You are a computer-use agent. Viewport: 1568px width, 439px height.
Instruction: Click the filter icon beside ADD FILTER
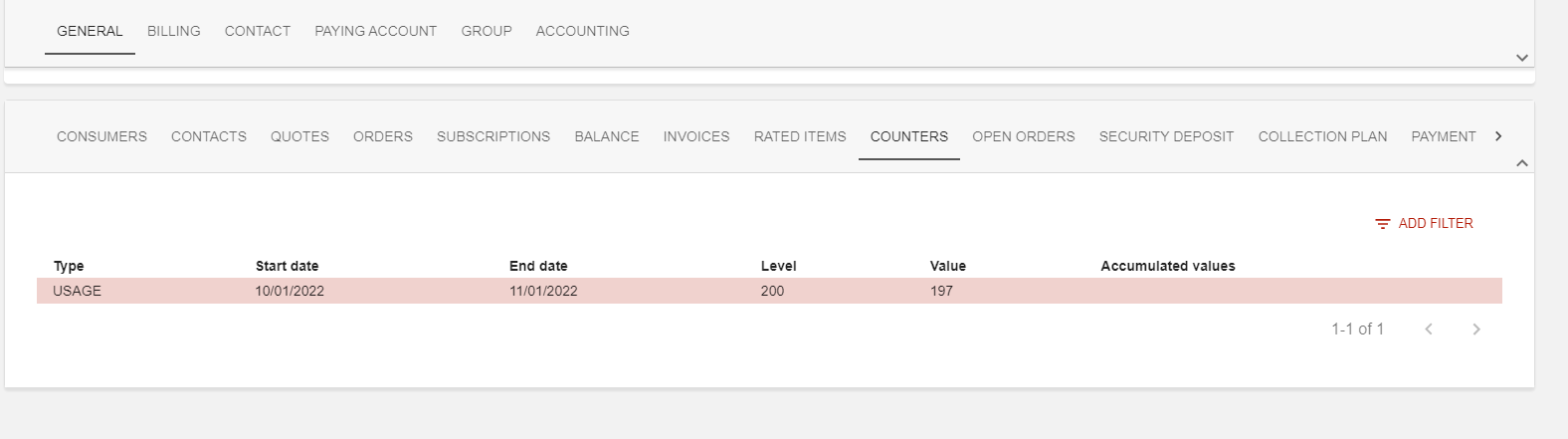click(x=1382, y=224)
